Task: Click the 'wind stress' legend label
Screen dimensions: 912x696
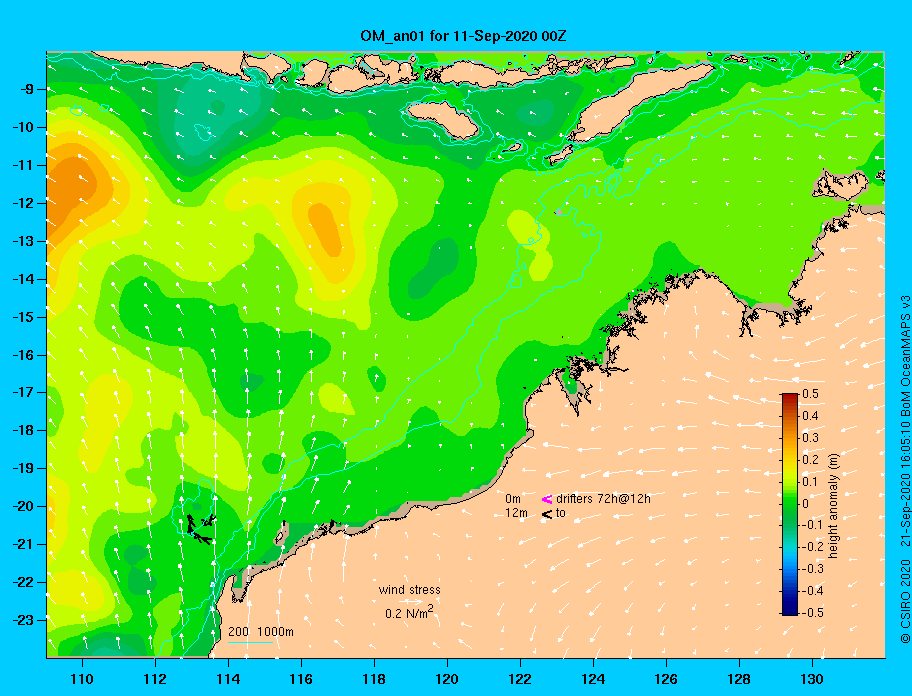Action: [409, 590]
